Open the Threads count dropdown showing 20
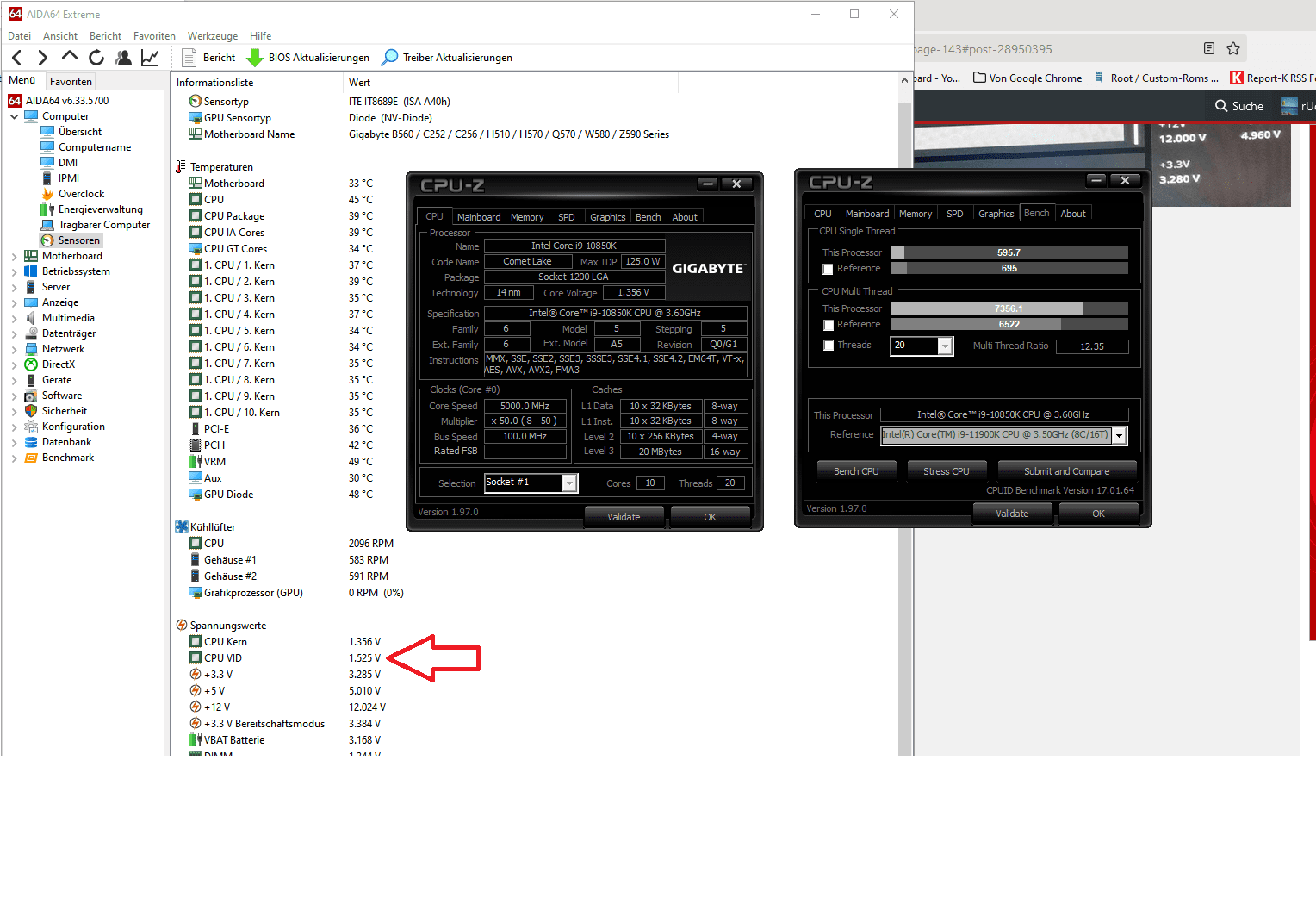The image size is (1316, 922). [x=945, y=346]
